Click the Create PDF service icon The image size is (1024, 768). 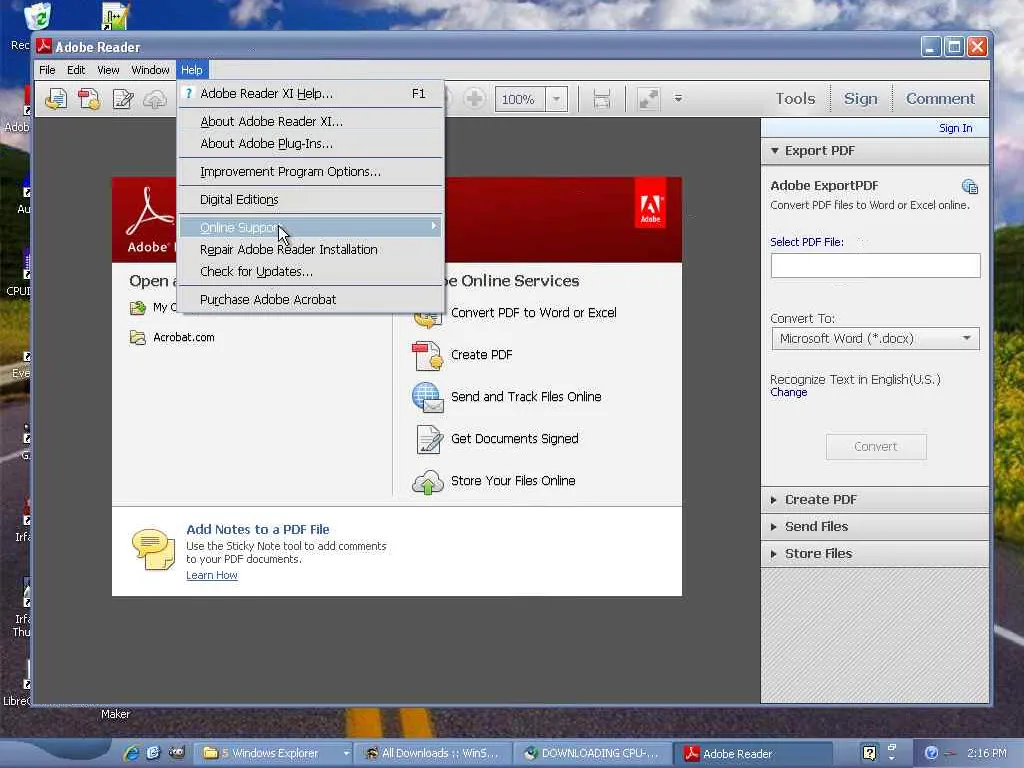428,355
